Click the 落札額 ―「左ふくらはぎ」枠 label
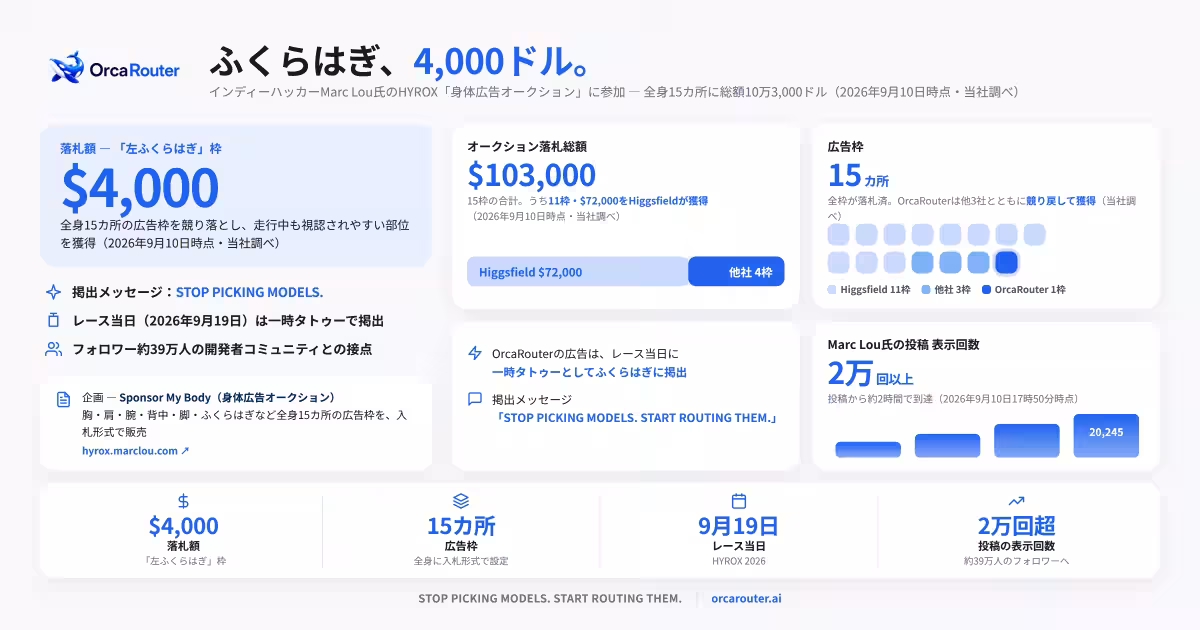This screenshot has width=1200, height=630. tap(141, 148)
